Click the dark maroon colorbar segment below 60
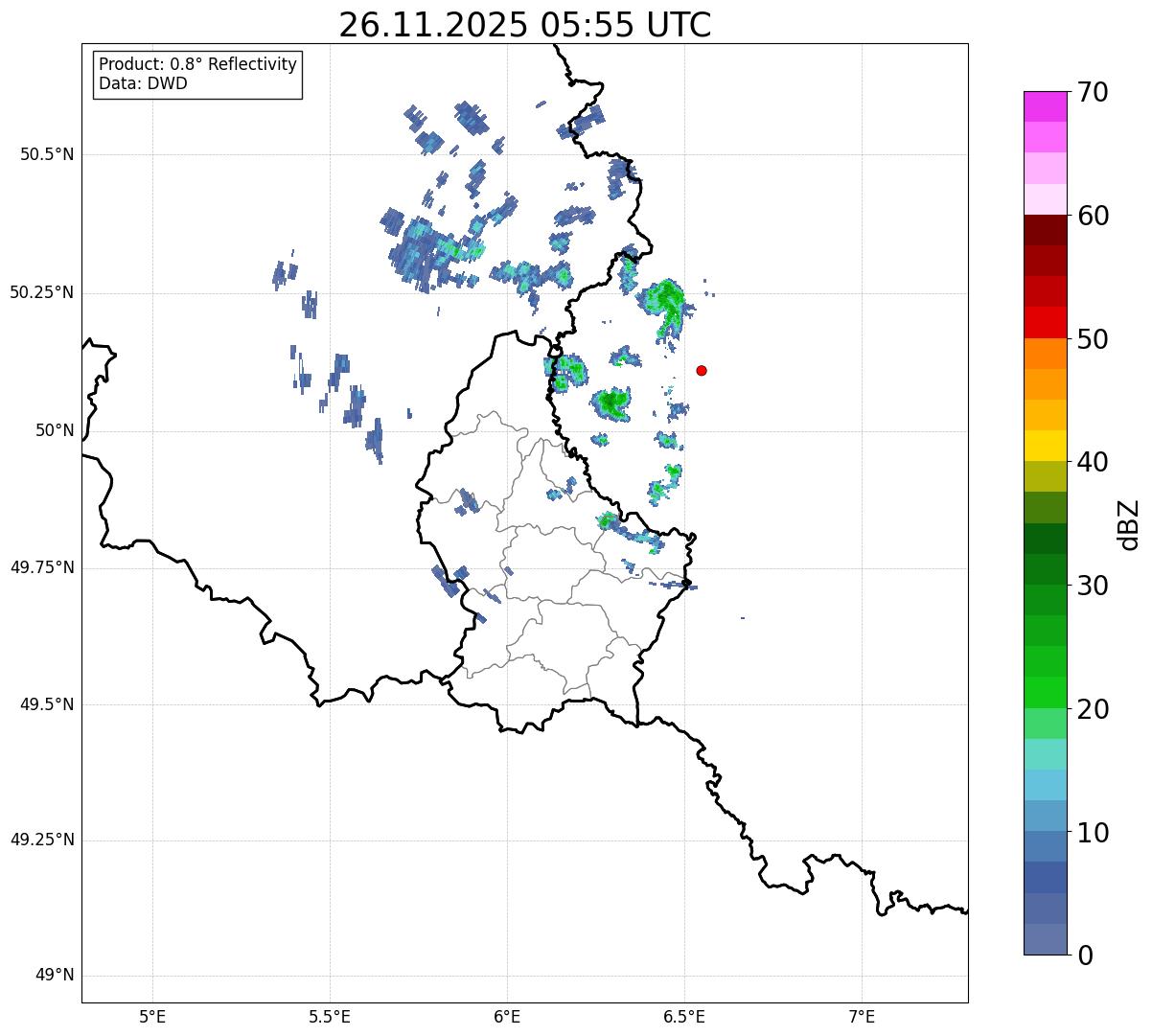1152x1036 pixels. (x=1046, y=230)
